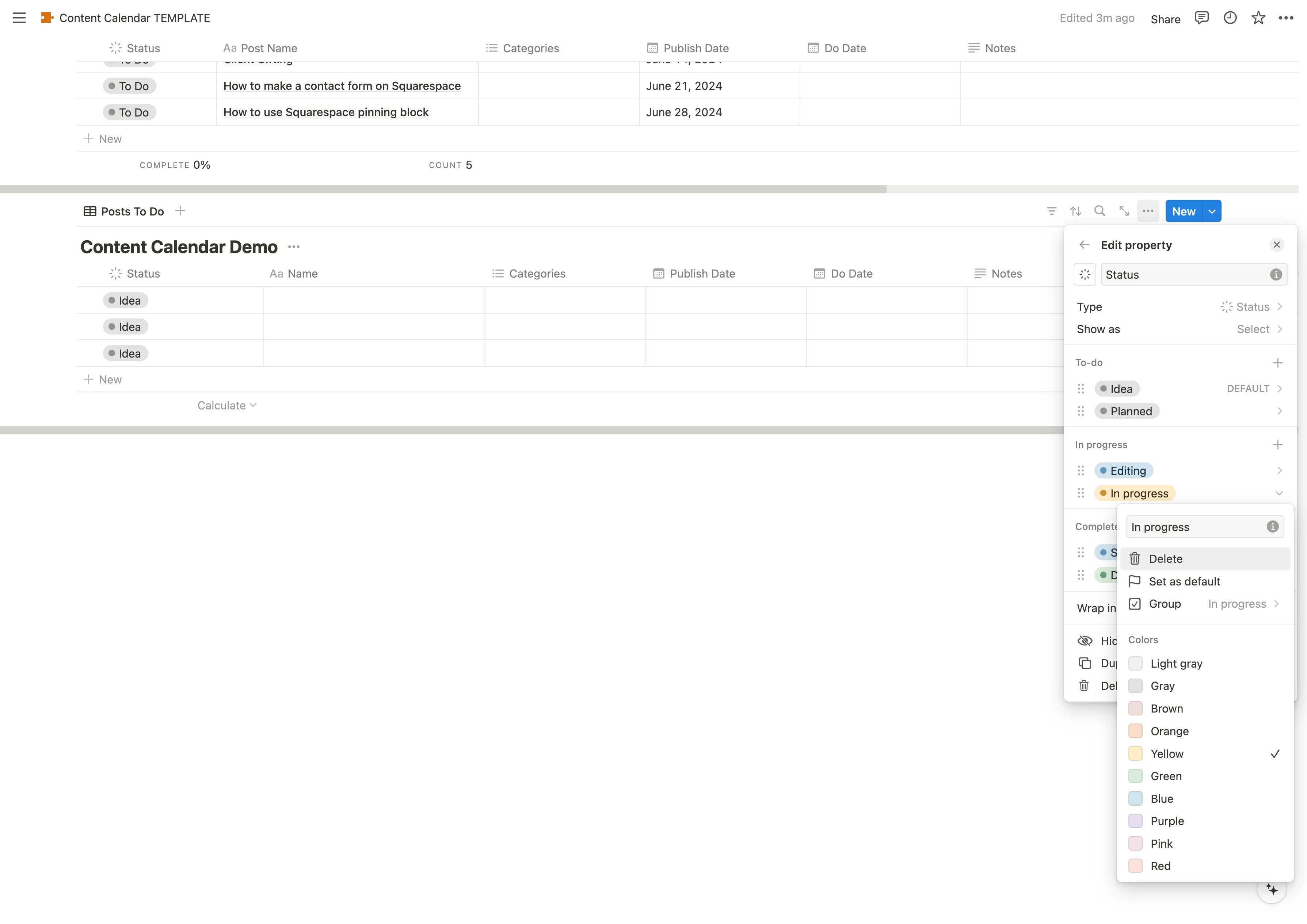Star this page as favorite

point(1258,18)
